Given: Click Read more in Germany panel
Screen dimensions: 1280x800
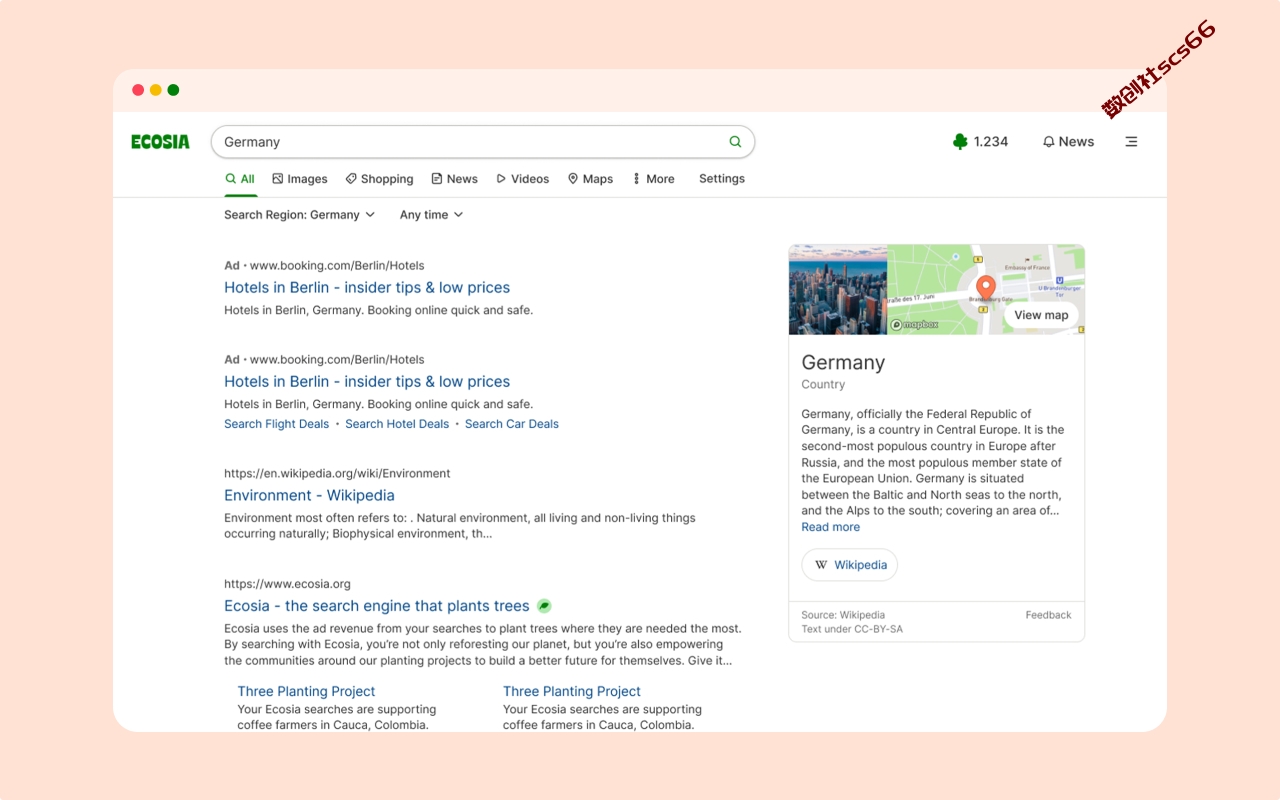Looking at the screenshot, I should 830,527.
